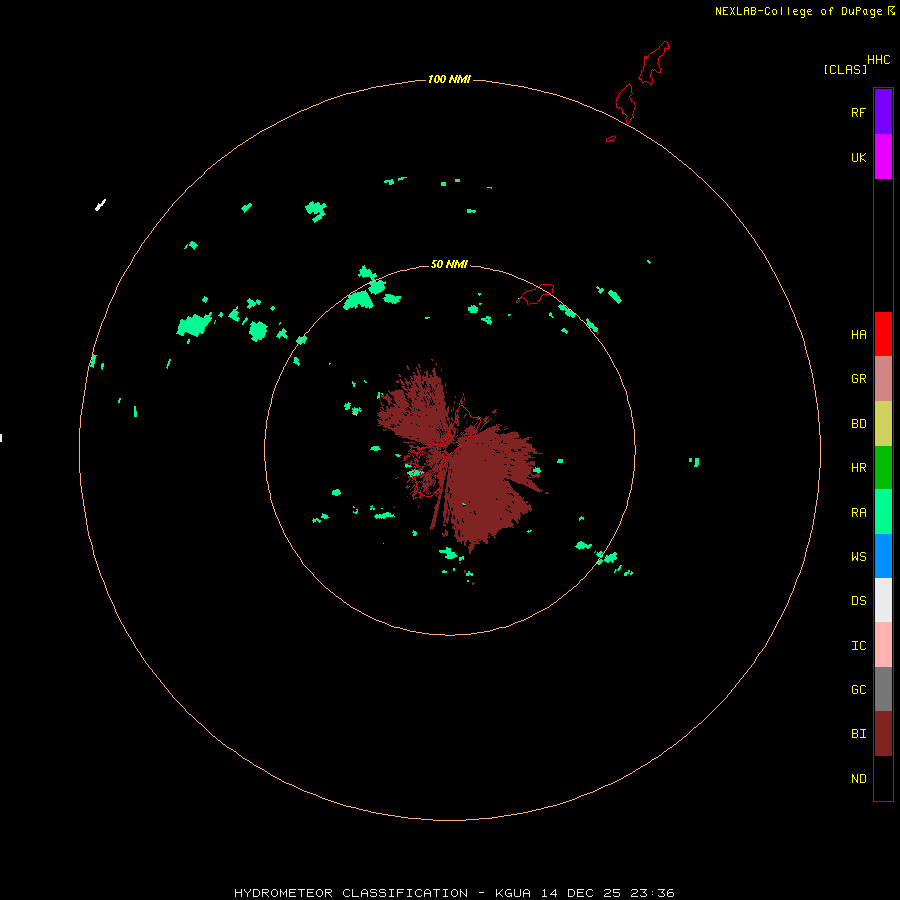
Task: Click the ND legend label
Action: pos(858,779)
